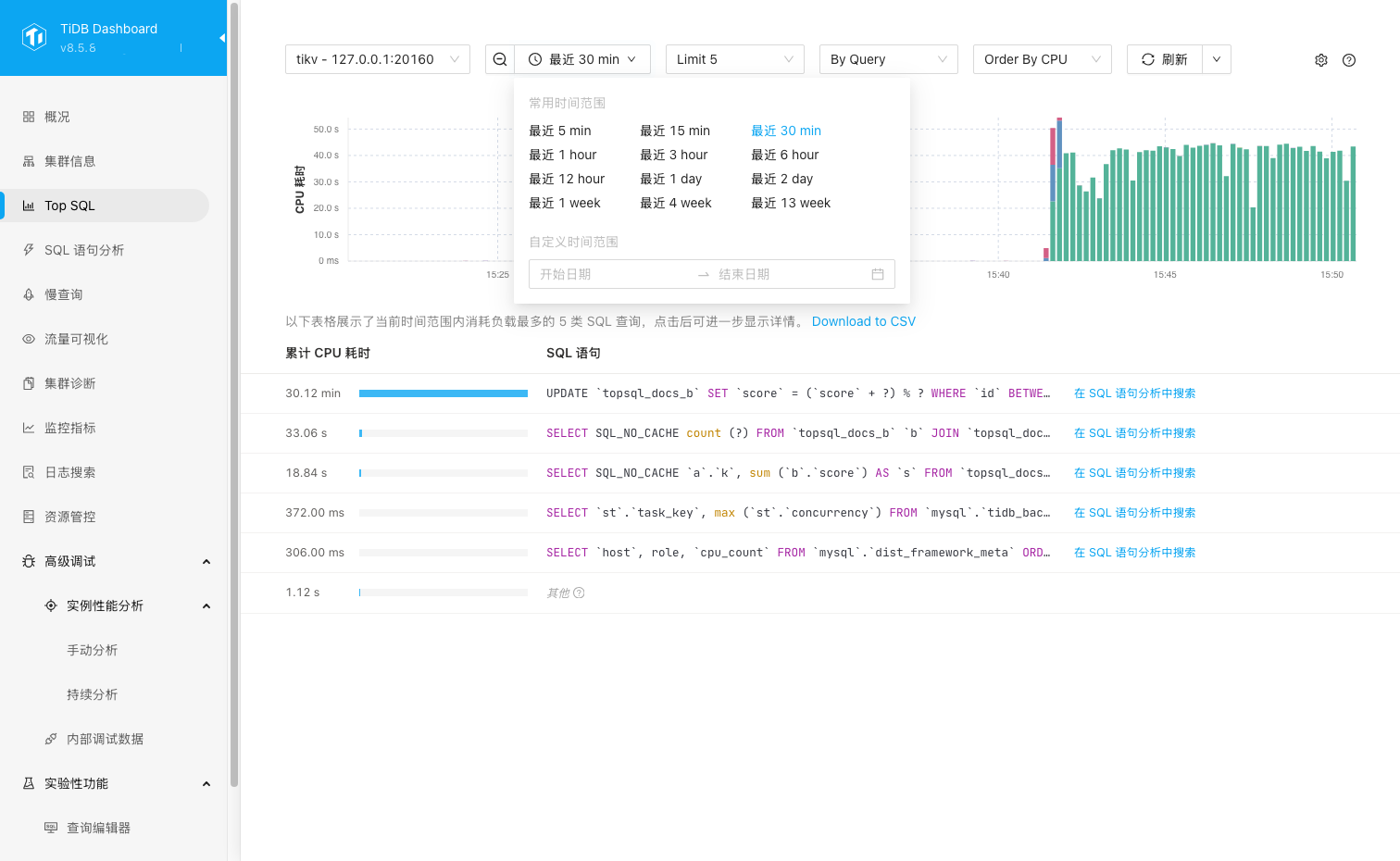Click the zoom out magnifier icon

500,59
